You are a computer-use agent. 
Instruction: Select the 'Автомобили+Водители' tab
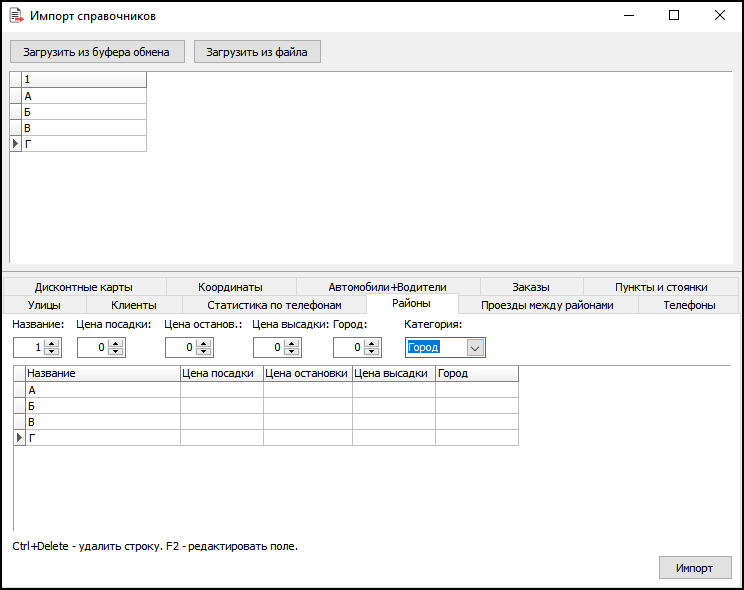tap(387, 287)
